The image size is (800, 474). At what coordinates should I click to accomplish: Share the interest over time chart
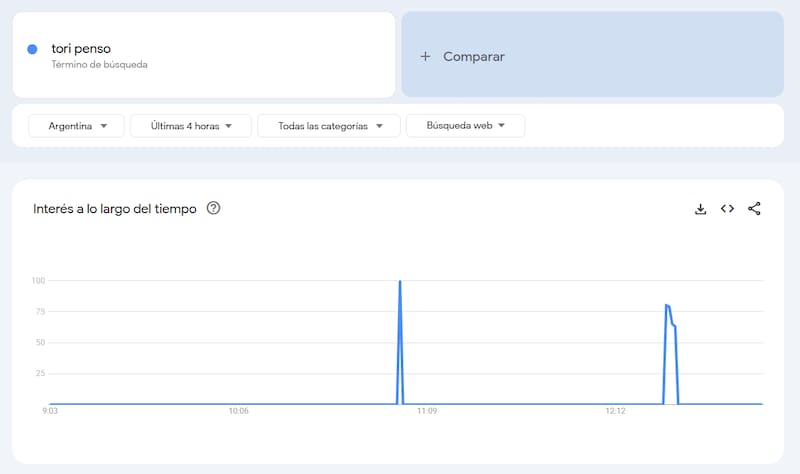coord(754,208)
